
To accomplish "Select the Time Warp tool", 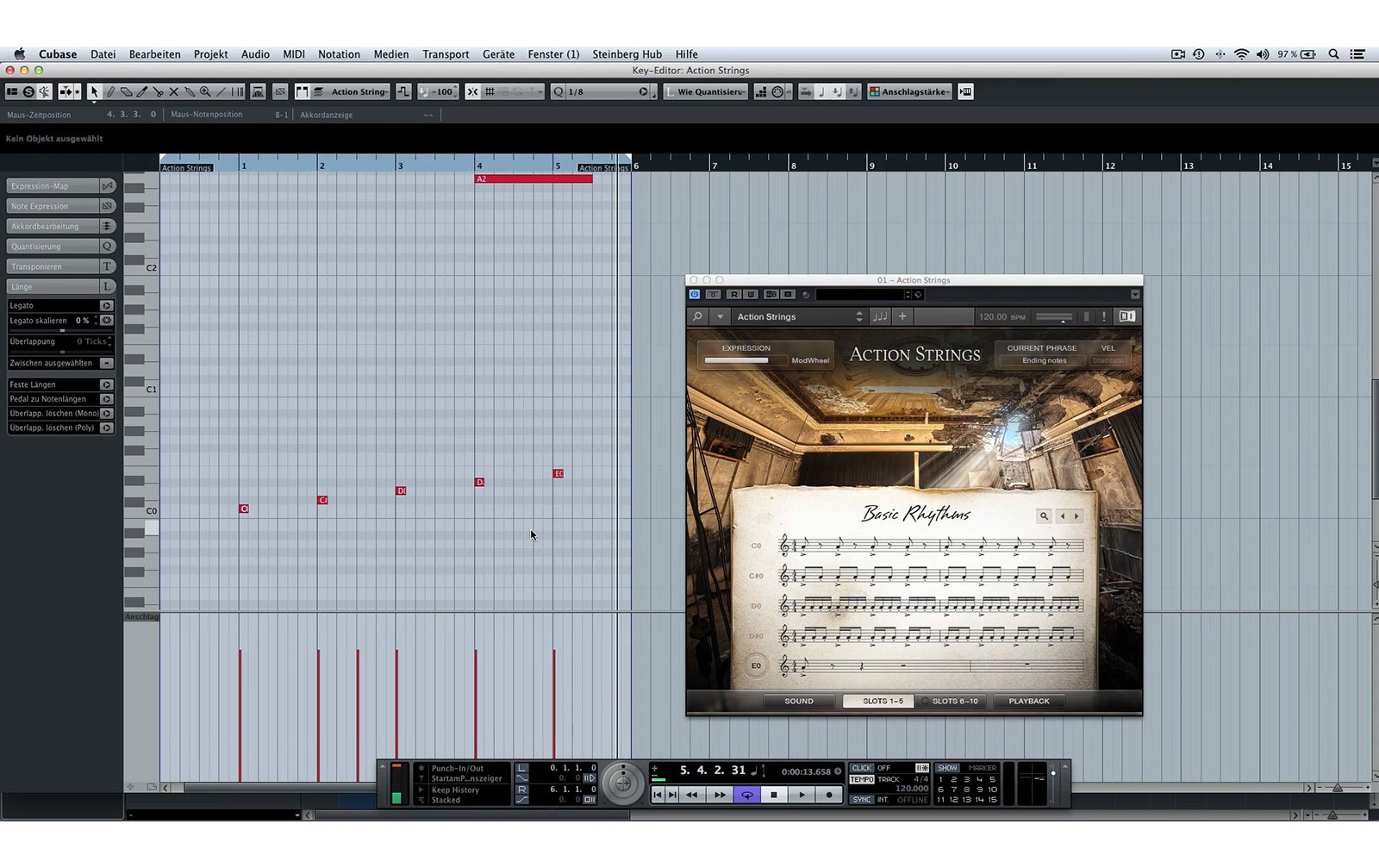I will [237, 91].
